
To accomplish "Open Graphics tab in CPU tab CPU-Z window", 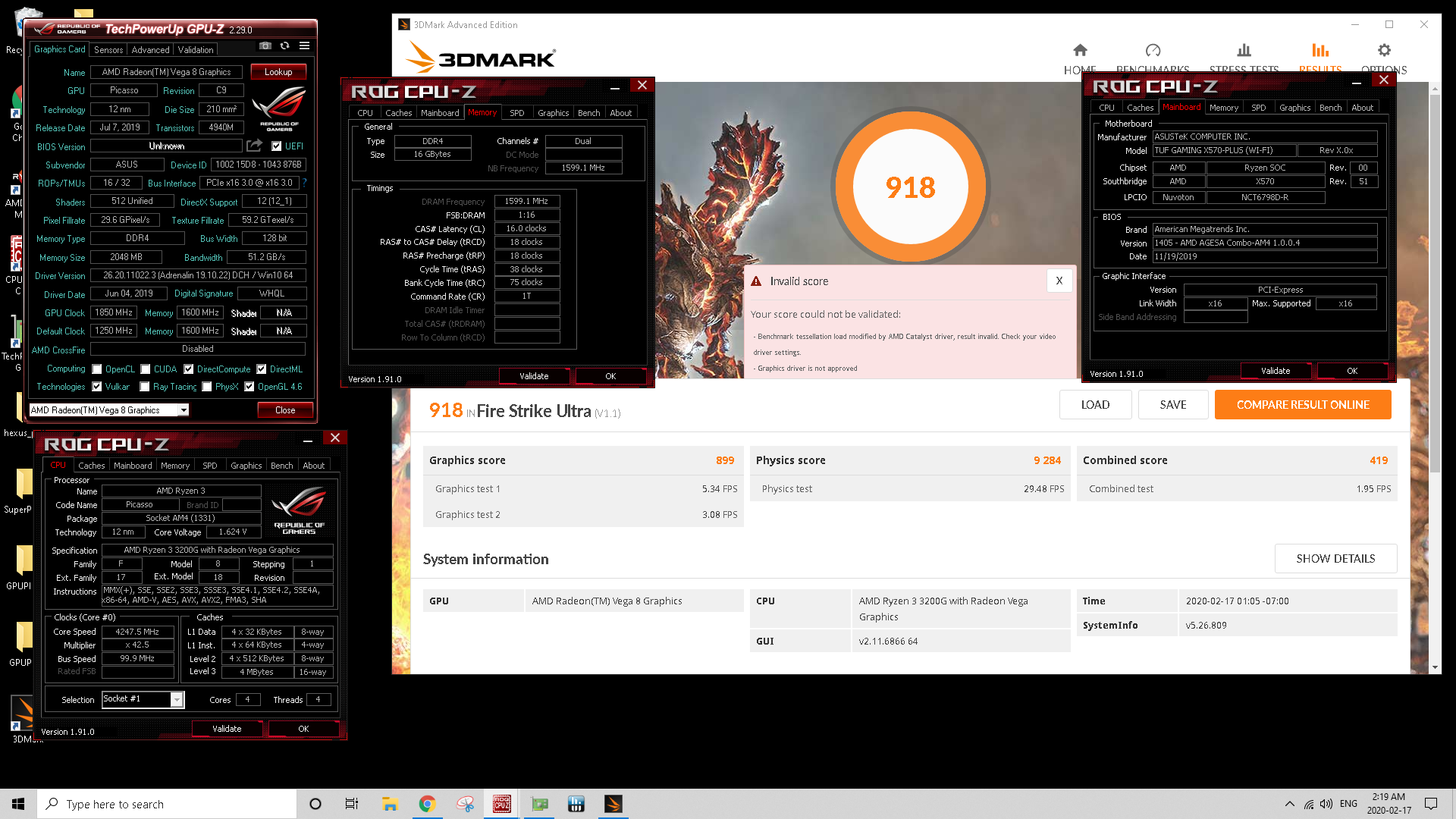I will click(x=246, y=466).
